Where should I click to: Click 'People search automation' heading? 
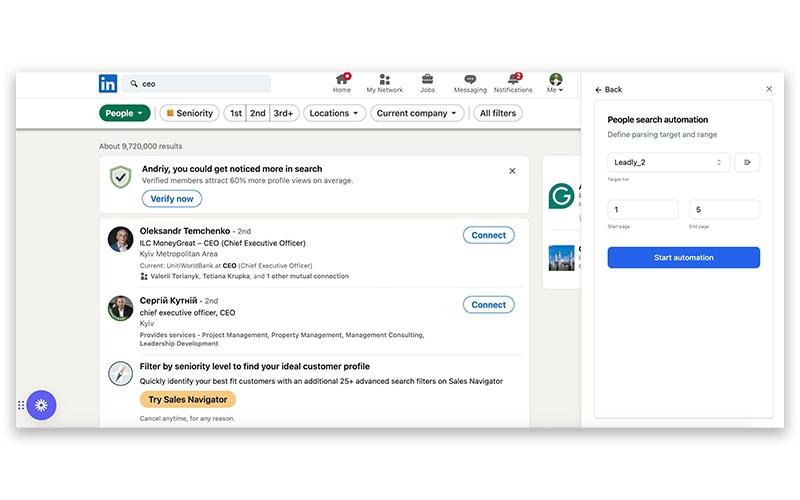point(658,119)
